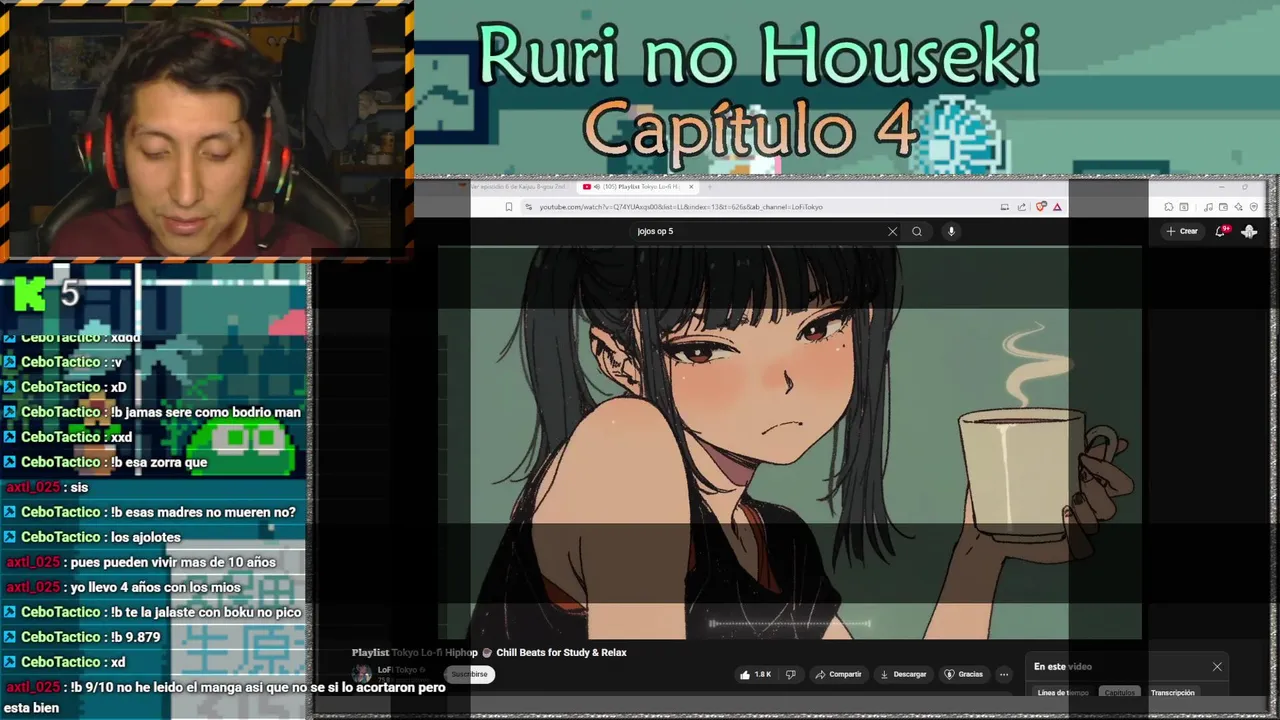Click the Crear button

(x=1182, y=231)
